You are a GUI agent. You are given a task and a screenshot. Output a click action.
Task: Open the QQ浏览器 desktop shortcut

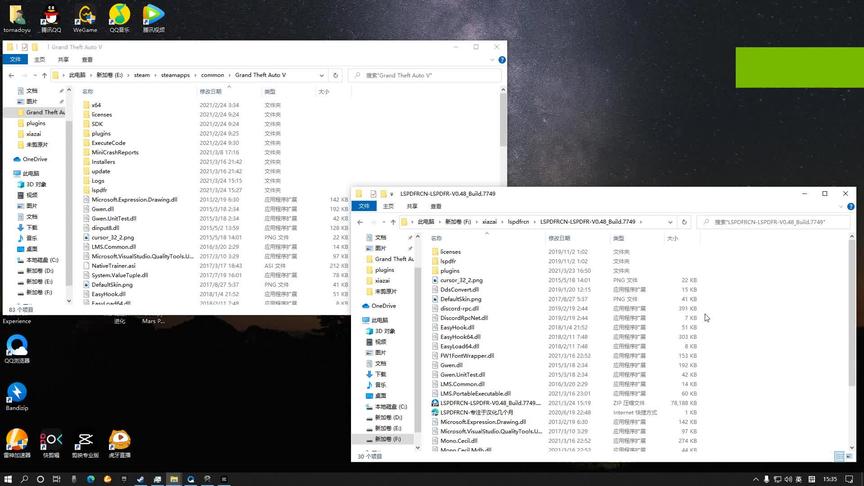tap(16, 345)
